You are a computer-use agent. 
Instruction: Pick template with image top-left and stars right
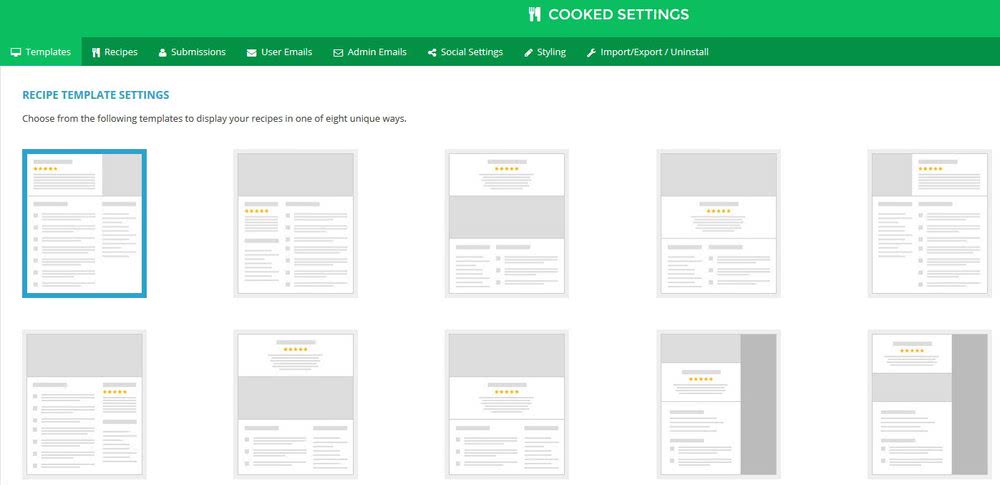click(930, 223)
